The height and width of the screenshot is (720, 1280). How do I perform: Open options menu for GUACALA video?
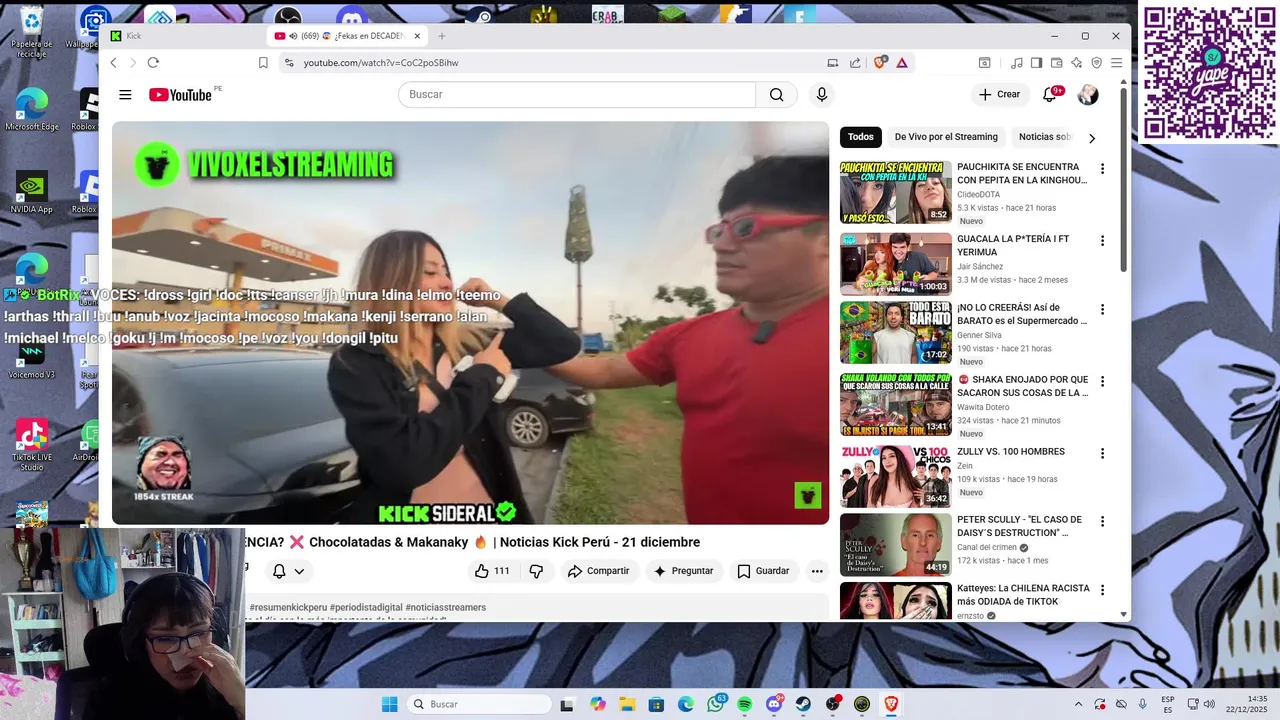coord(1103,241)
